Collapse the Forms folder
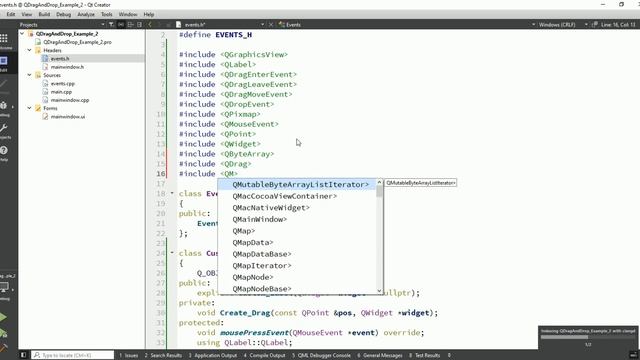Viewport: 640px width, 360px height. pyautogui.click(x=29, y=108)
